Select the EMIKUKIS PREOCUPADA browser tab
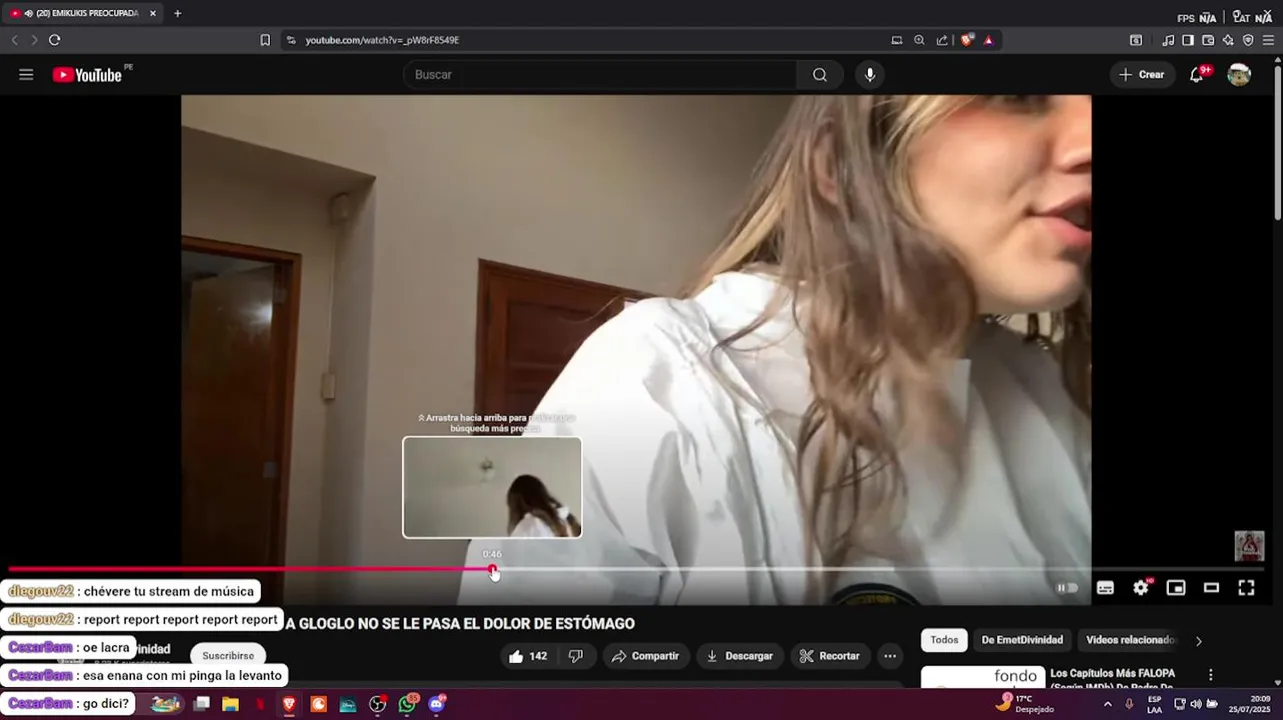 tap(82, 14)
